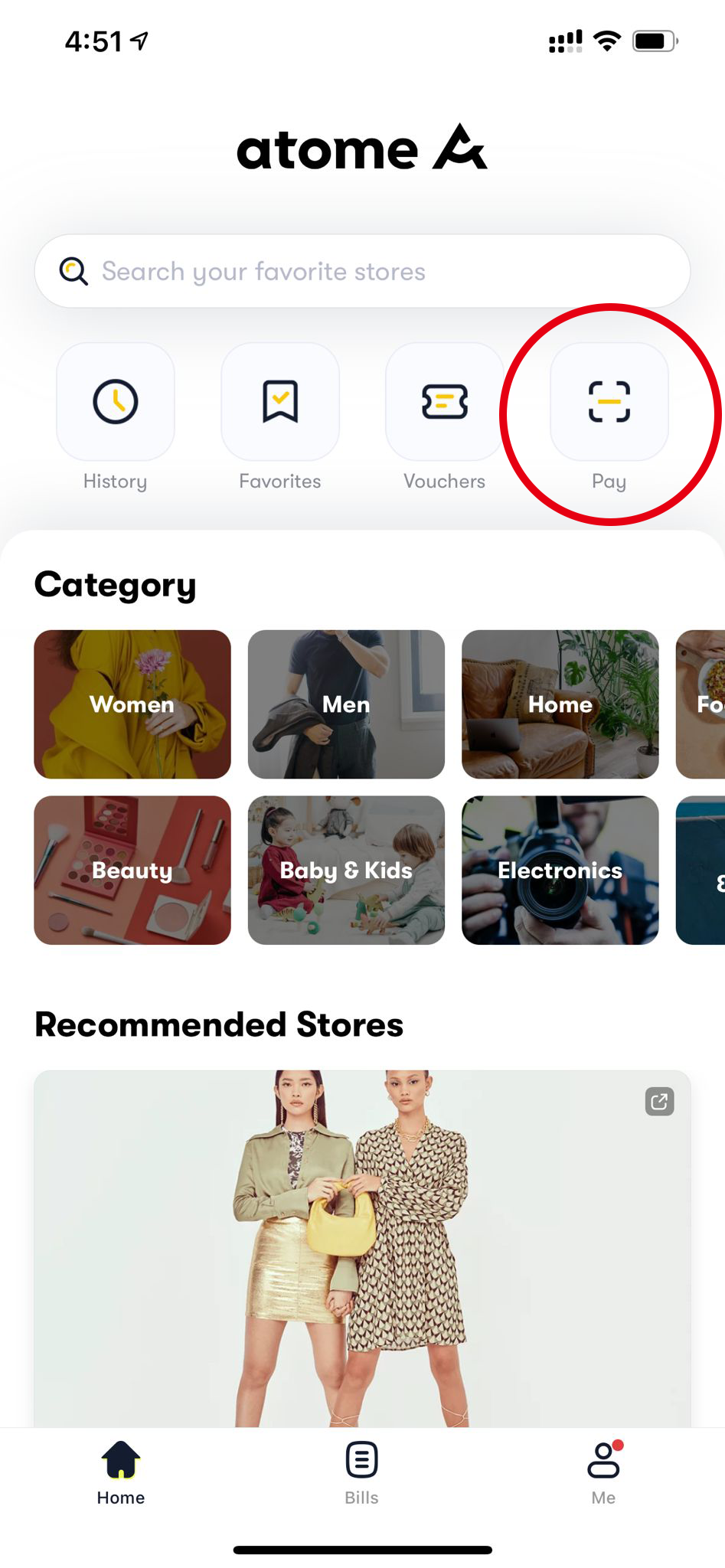Tap the atome logo

click(x=362, y=148)
